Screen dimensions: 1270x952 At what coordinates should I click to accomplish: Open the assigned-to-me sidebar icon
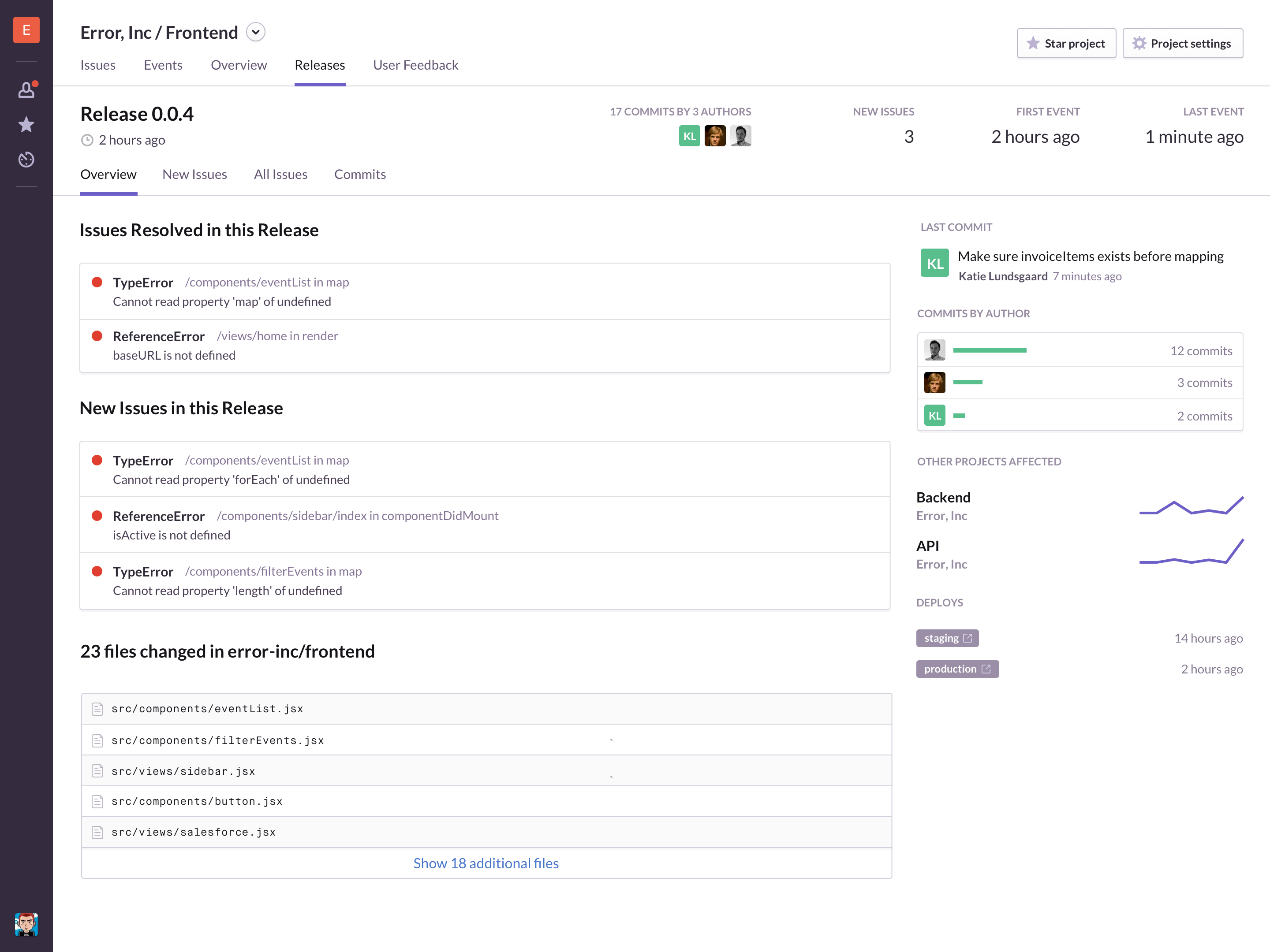[26, 90]
